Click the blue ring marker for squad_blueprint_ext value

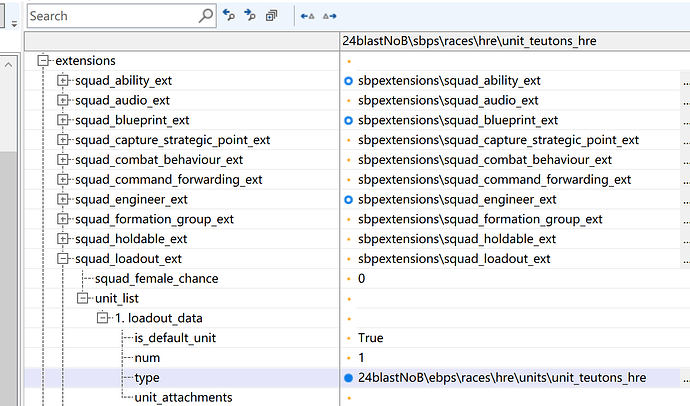[349, 121]
